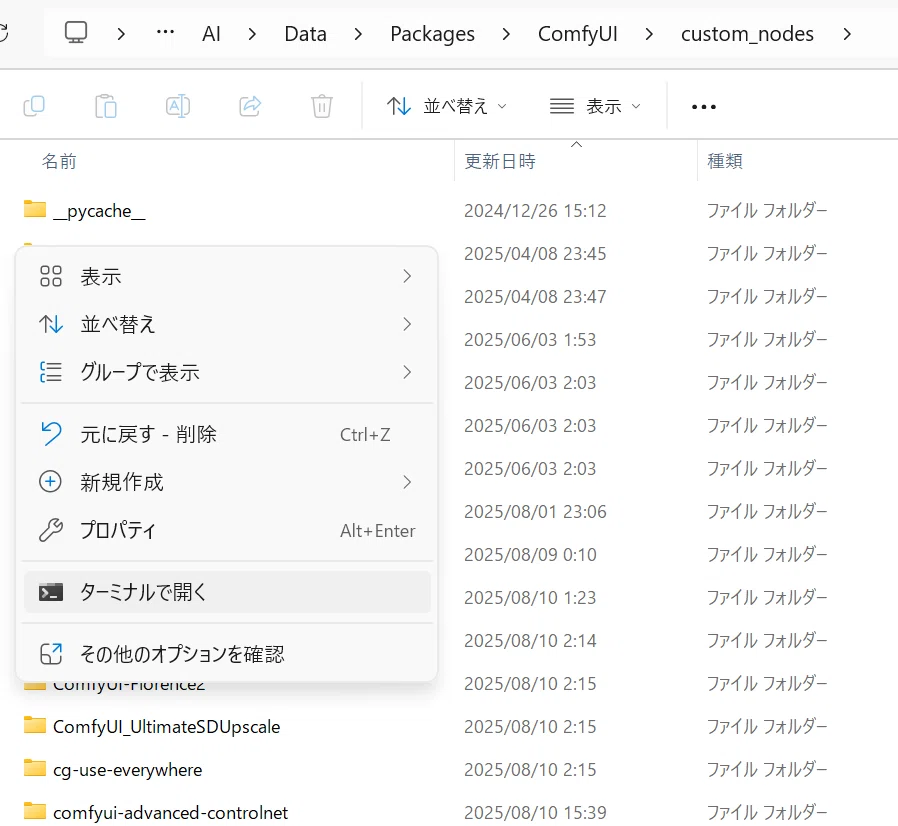Image resolution: width=898 pixels, height=826 pixels.
Task: Click the refresh icon beside the address bar
Action: 3,33
